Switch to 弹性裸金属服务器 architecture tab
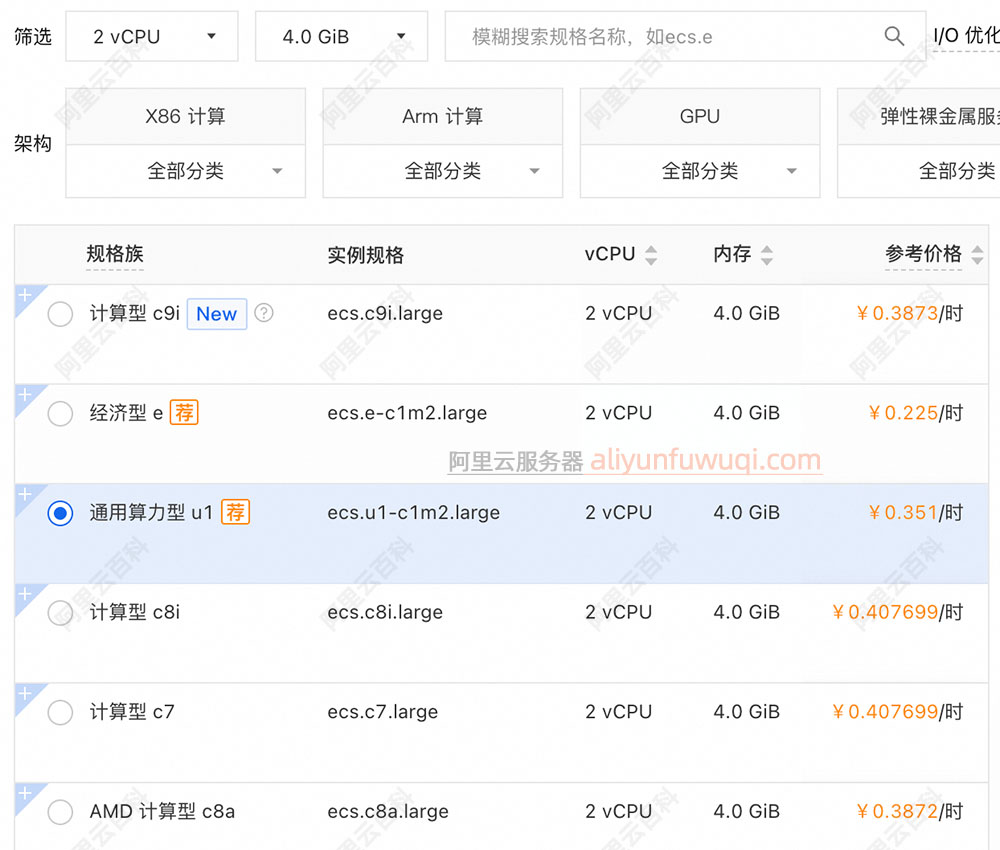 [918, 116]
